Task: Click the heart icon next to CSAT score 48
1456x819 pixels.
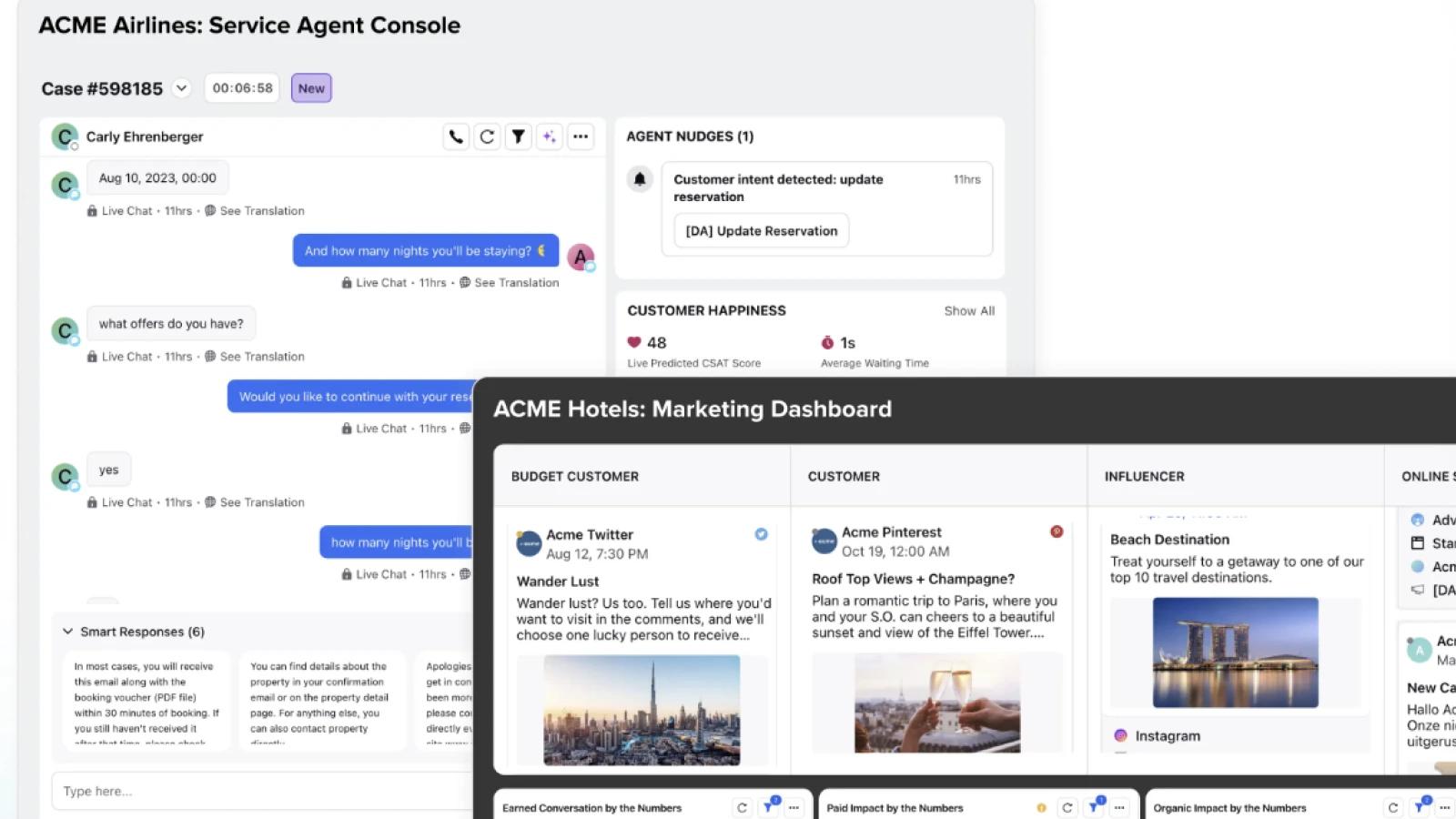Action: click(x=634, y=342)
